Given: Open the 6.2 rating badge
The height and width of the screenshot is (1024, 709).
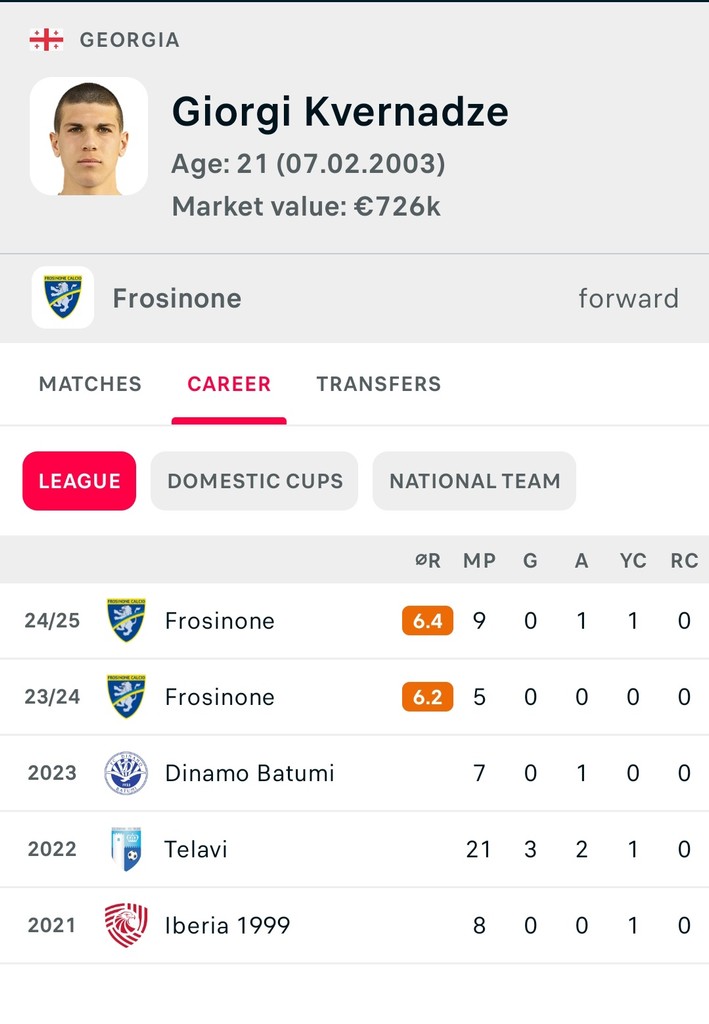Looking at the screenshot, I should pyautogui.click(x=428, y=697).
